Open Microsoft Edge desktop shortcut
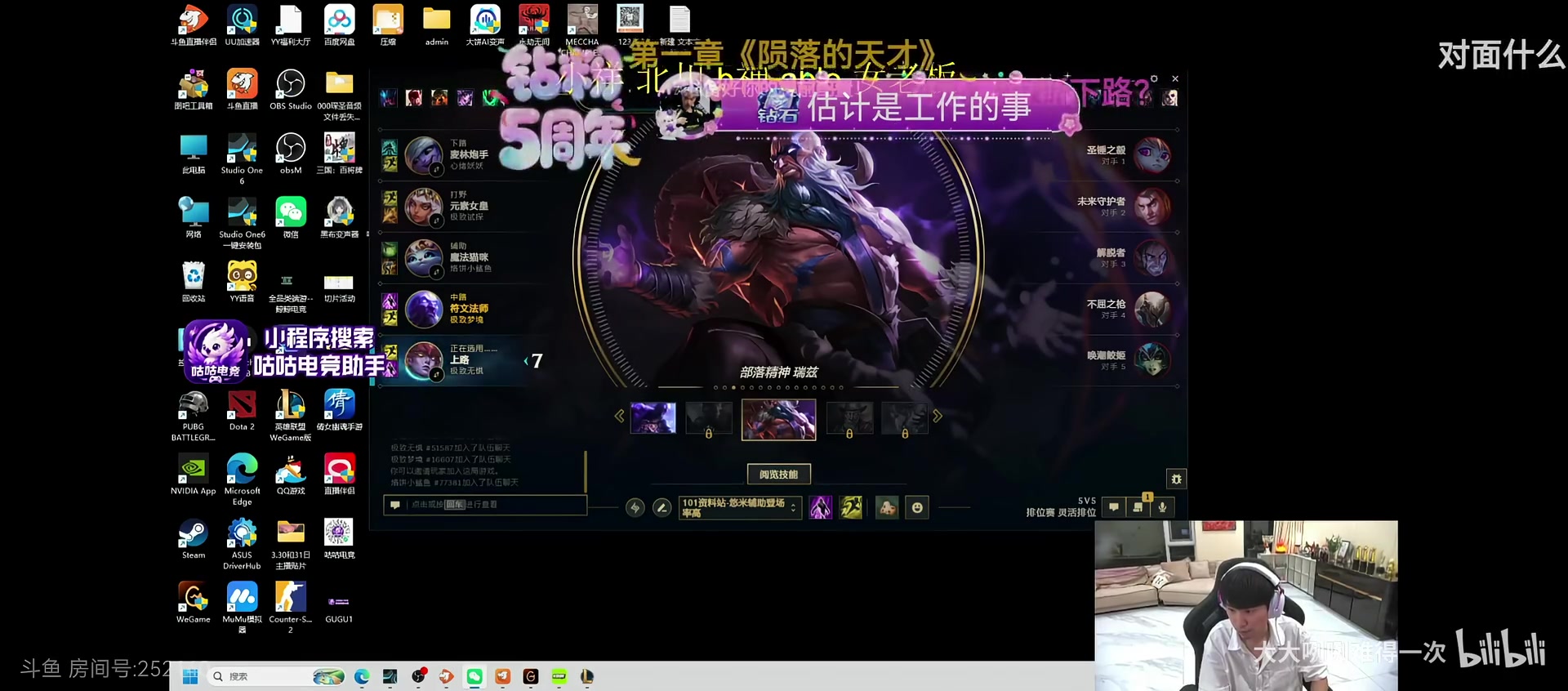 242,479
